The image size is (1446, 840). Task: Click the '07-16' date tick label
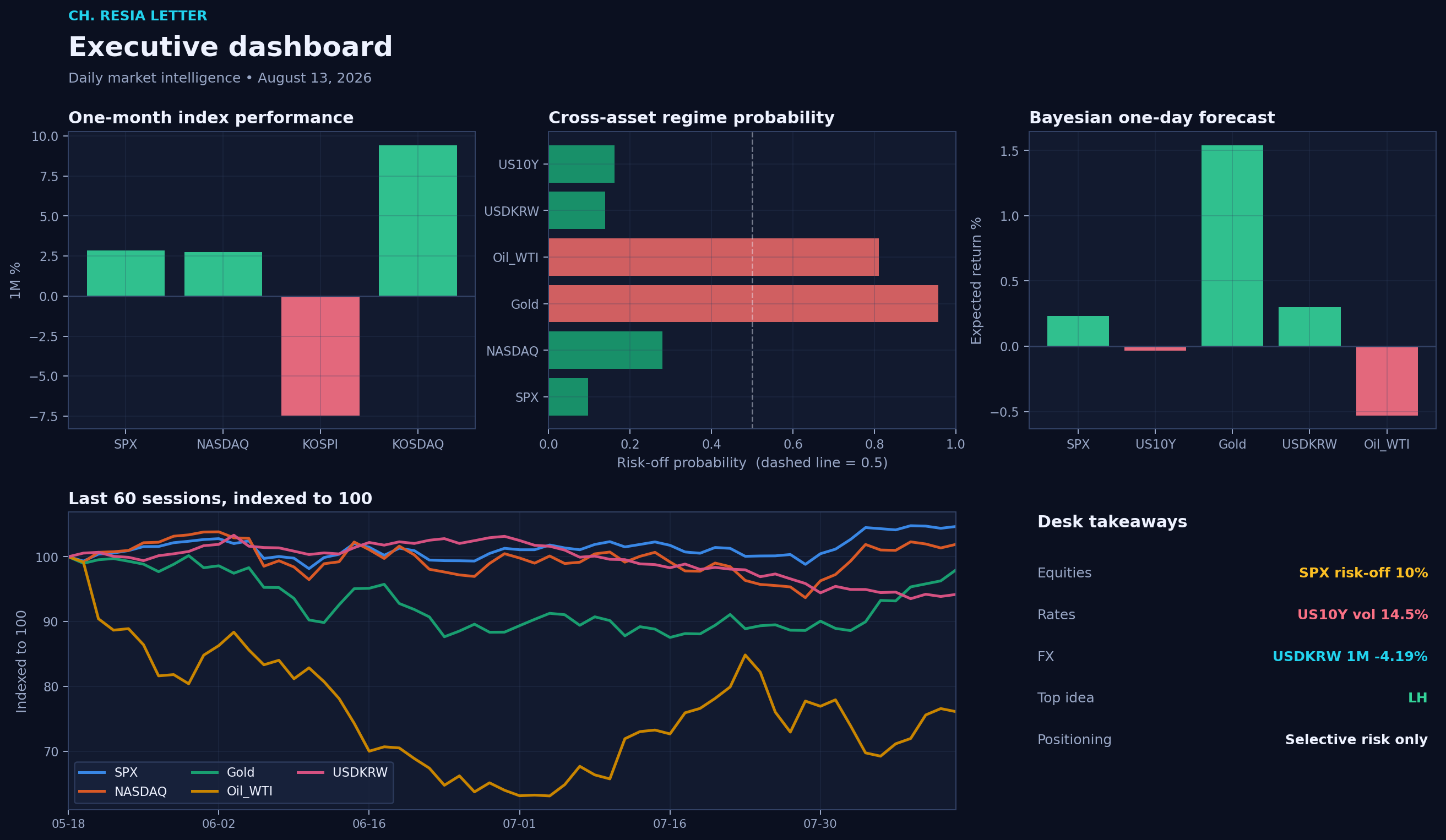(x=670, y=824)
